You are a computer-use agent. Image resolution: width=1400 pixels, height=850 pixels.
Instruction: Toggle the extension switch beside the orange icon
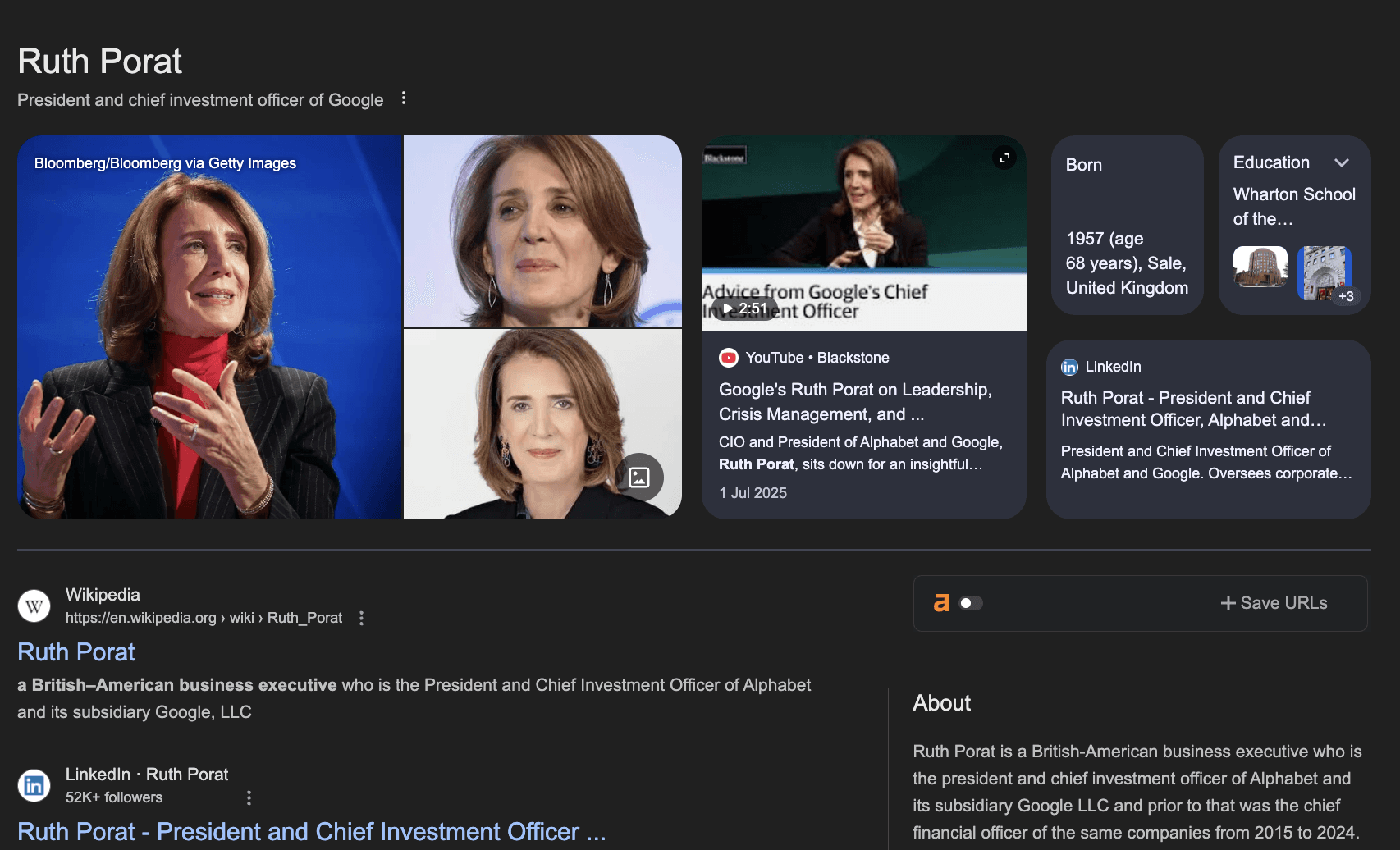[x=971, y=603]
